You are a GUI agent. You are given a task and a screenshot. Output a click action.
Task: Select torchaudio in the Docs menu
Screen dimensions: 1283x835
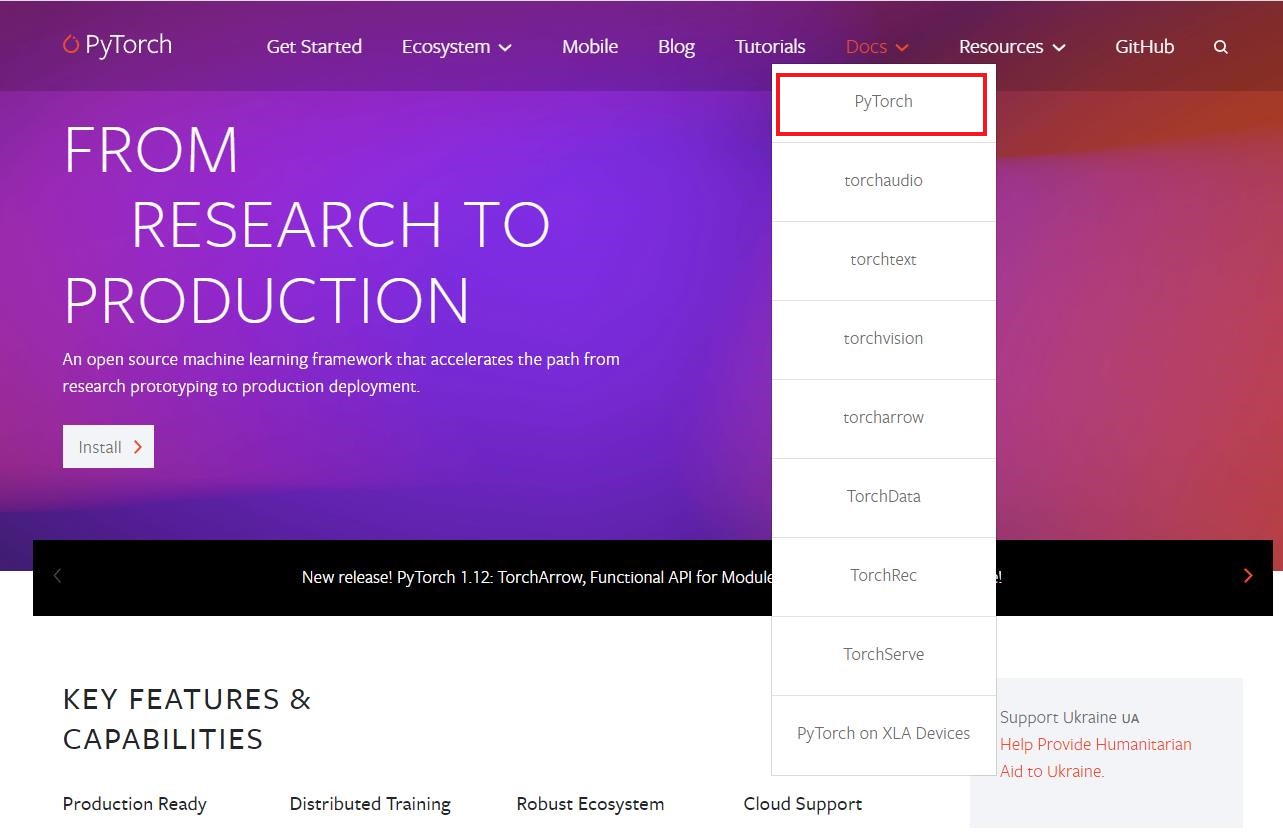(883, 181)
